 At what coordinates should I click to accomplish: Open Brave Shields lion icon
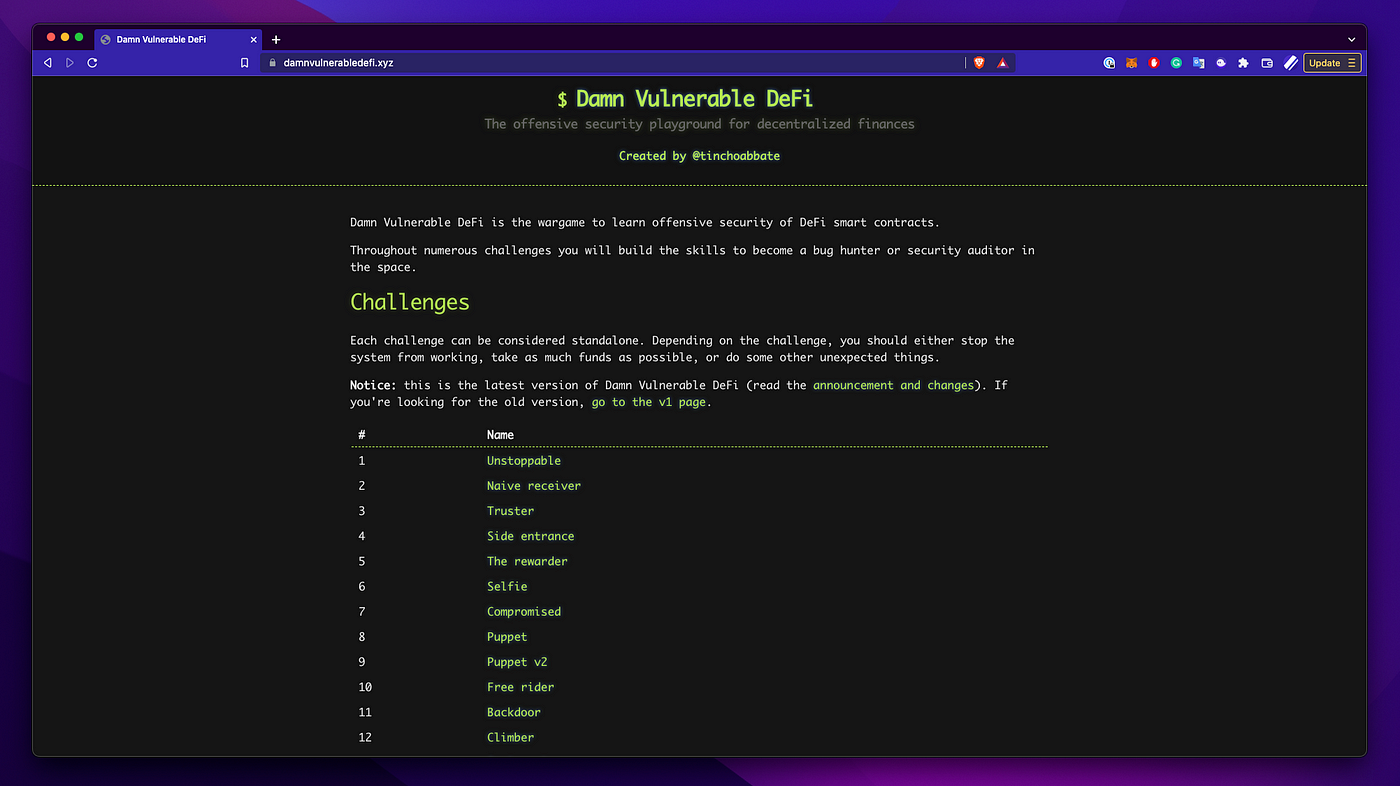coord(979,63)
